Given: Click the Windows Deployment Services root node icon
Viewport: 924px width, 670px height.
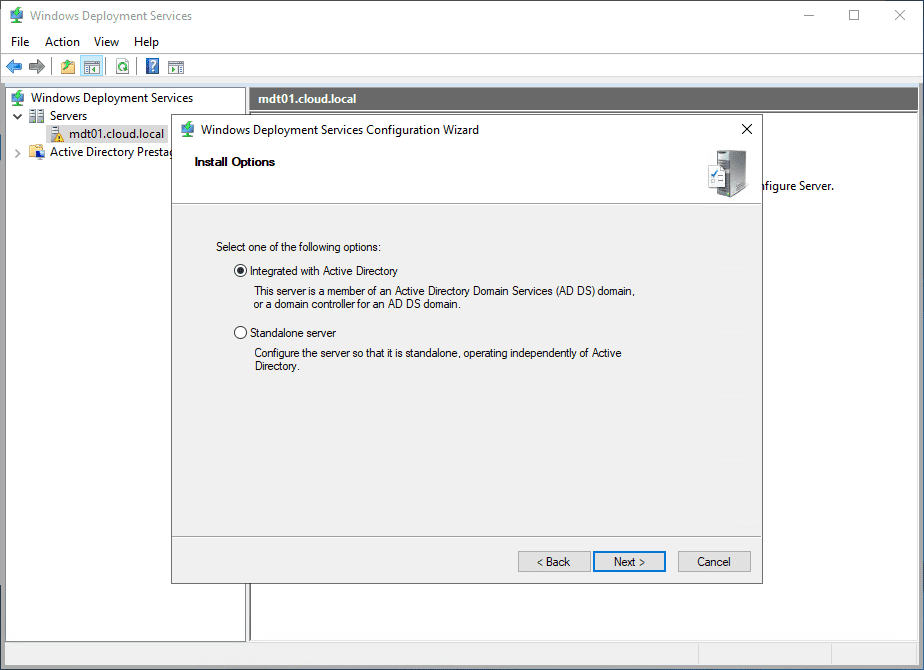Looking at the screenshot, I should 18,98.
